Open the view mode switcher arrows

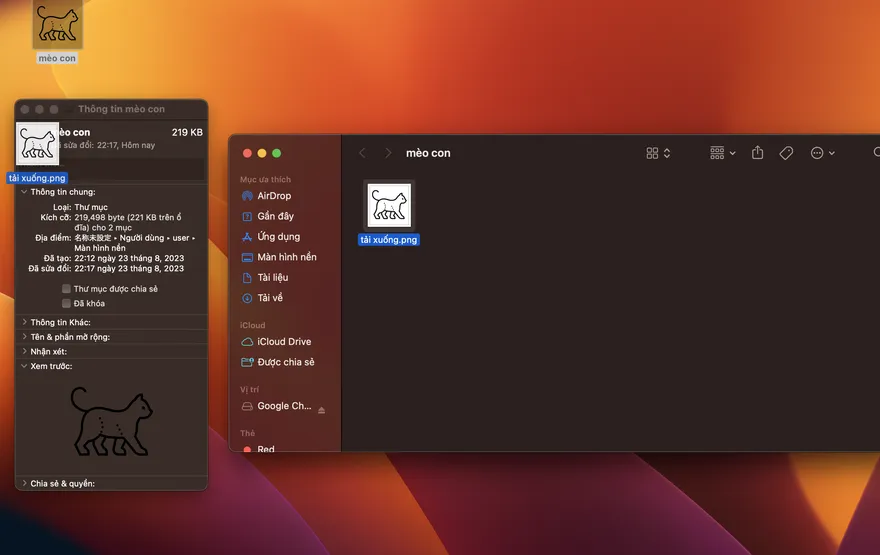(667, 153)
